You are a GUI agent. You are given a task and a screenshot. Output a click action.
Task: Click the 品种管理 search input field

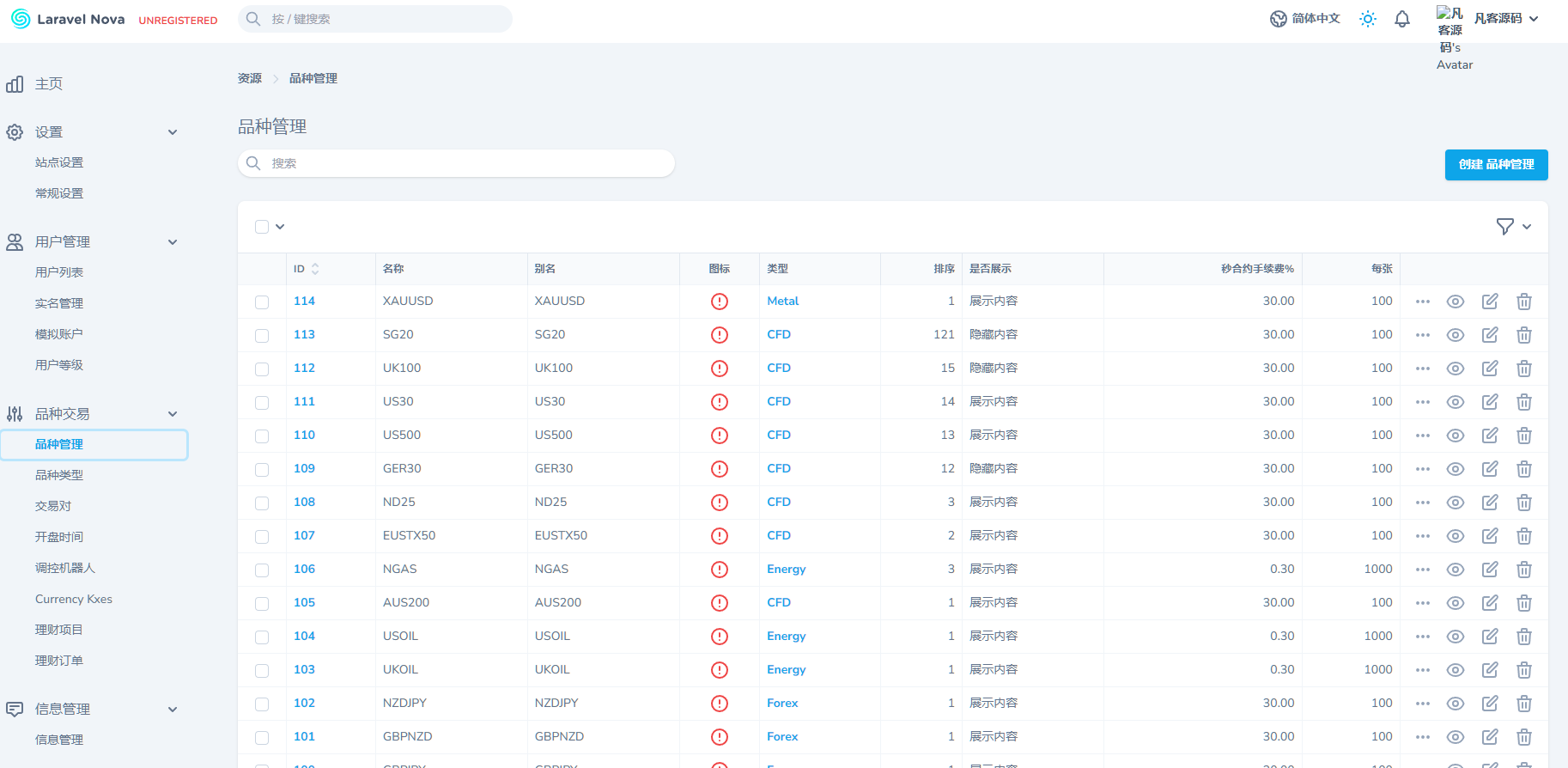[x=456, y=163]
